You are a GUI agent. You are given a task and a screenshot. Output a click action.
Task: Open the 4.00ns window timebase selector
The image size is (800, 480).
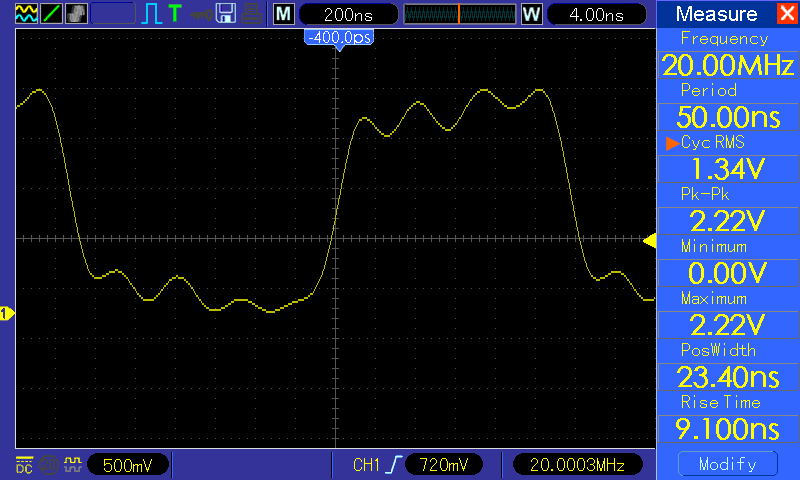[x=596, y=14]
